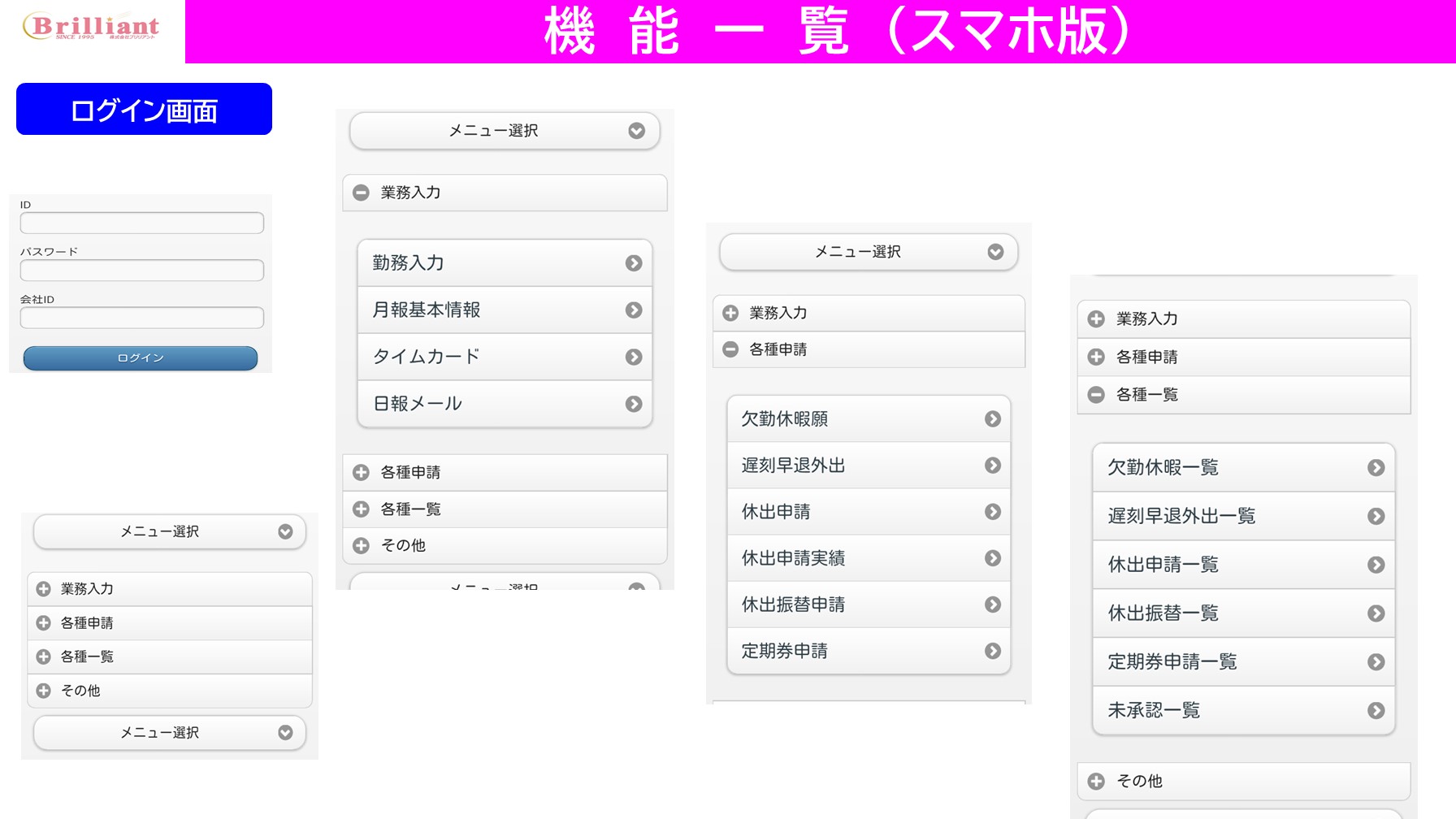Viewport: 1456px width, 819px height.
Task: Click the arrow icon beside タイムカード
Action: (x=634, y=357)
